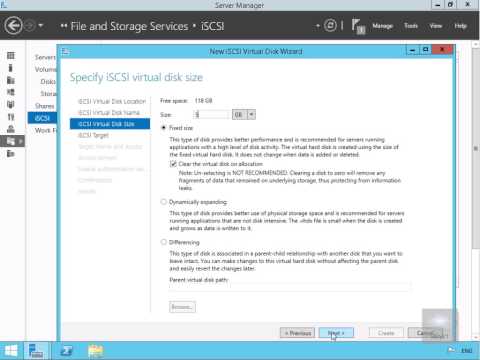Click the Local Server icon in sidebar

coord(11,68)
